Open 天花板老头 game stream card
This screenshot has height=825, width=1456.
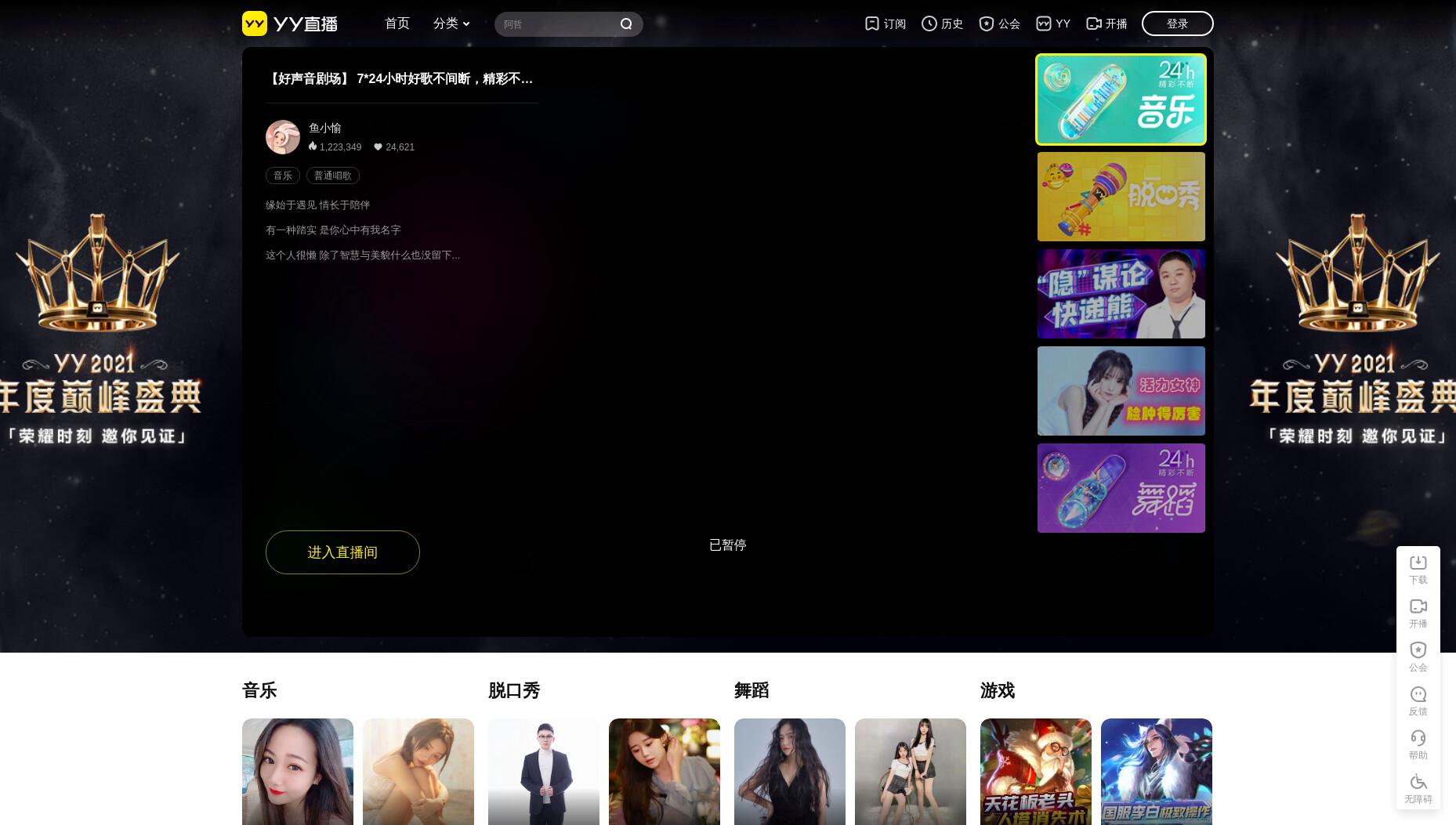[1036, 772]
